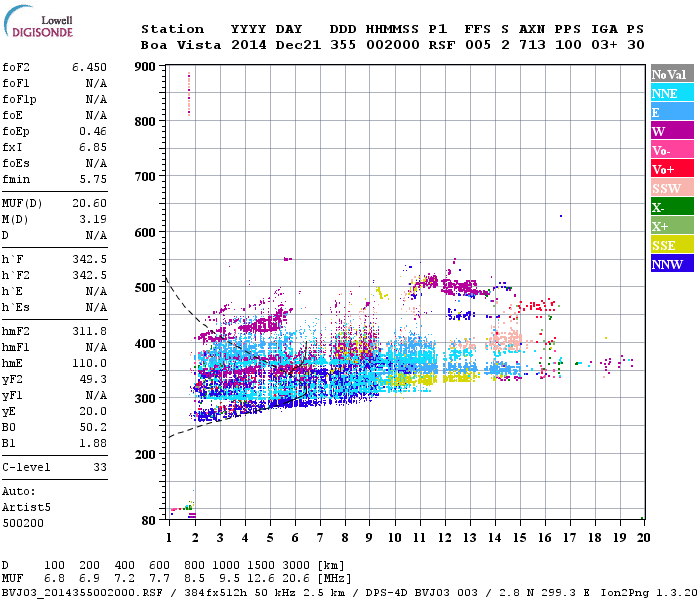The height and width of the screenshot is (600, 700).
Task: Click the BVJ03_2014355002000.RSF filename
Action: pyautogui.click(x=82, y=593)
